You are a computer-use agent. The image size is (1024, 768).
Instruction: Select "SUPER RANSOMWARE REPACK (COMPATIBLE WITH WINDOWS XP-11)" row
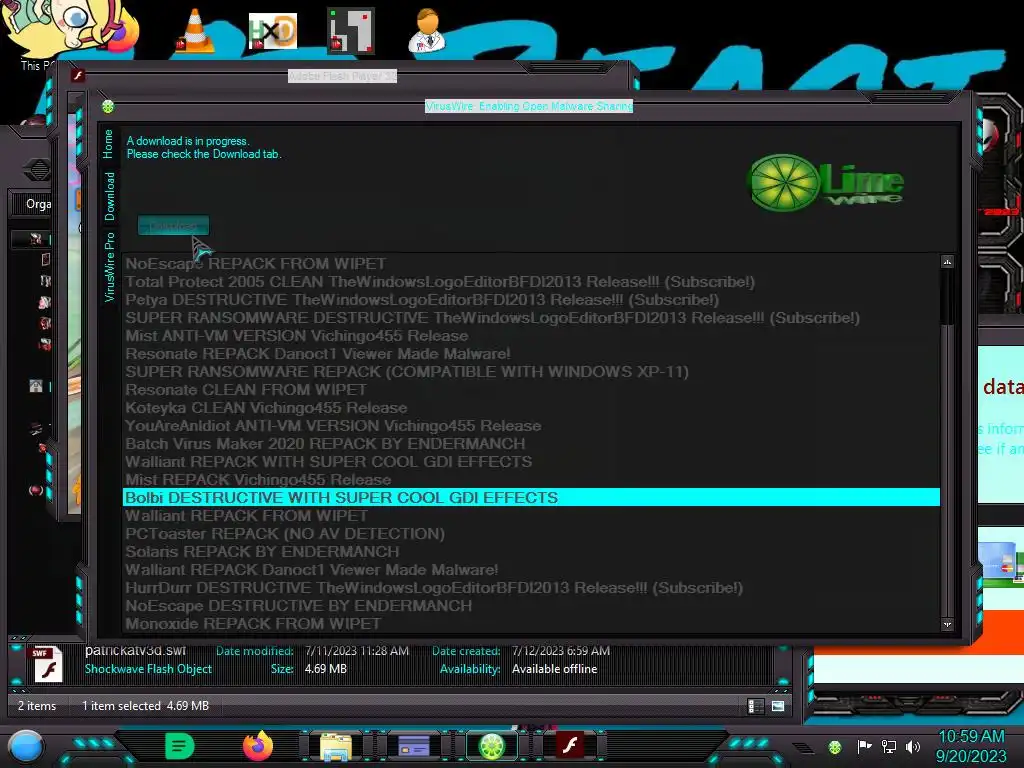pos(531,372)
